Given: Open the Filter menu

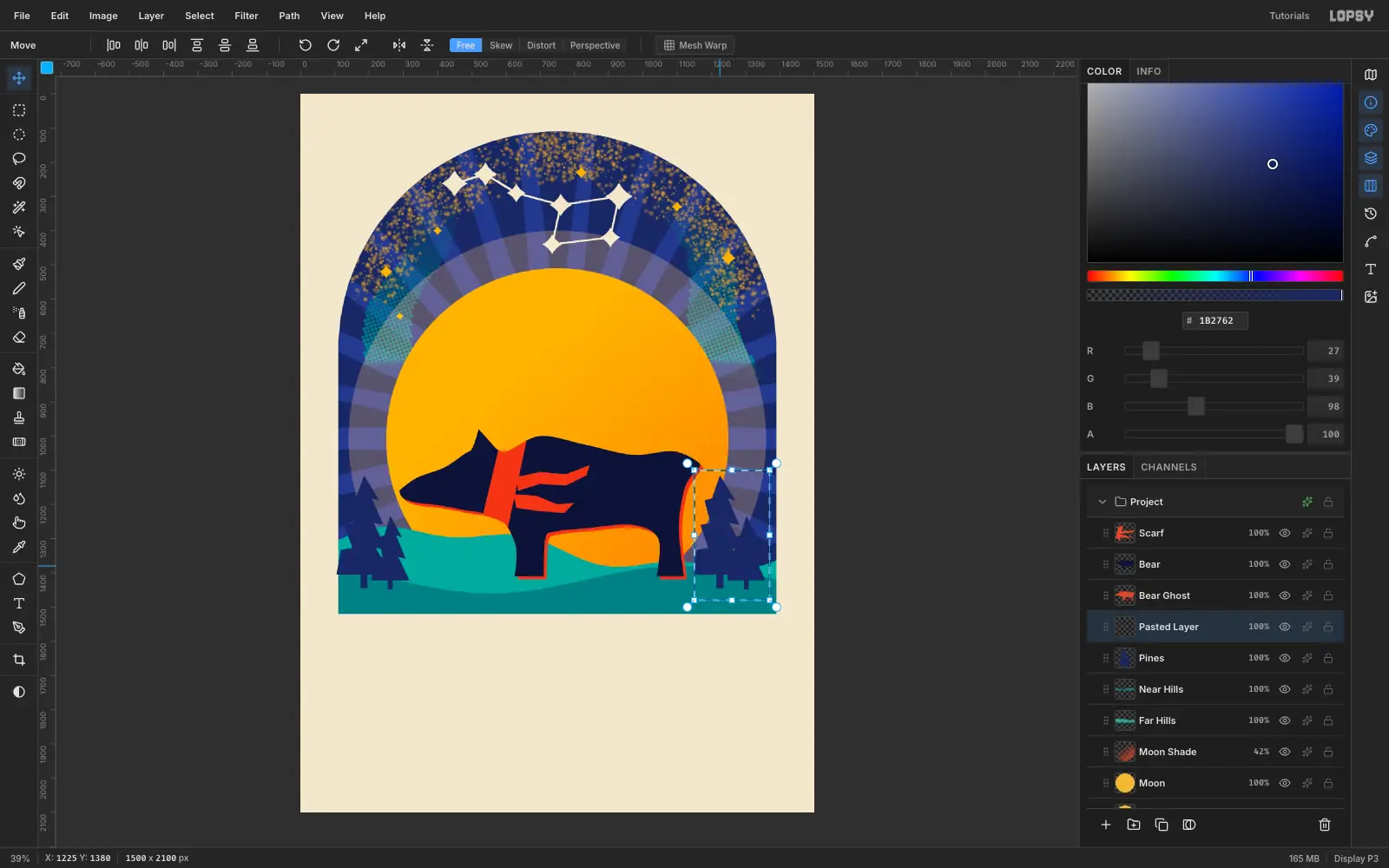Looking at the screenshot, I should click(247, 16).
